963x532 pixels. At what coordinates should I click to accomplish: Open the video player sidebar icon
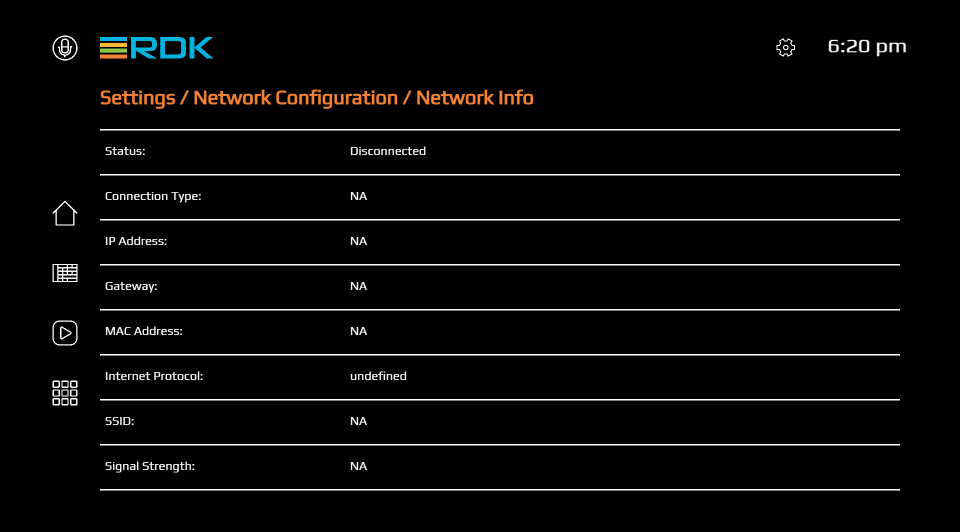pos(65,333)
